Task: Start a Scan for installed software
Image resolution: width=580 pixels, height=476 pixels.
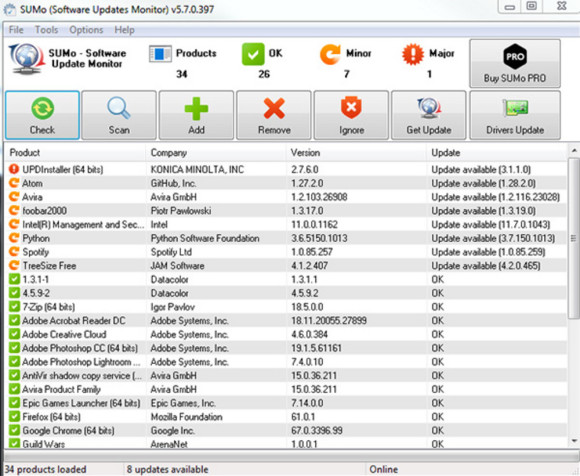Action: coord(119,115)
